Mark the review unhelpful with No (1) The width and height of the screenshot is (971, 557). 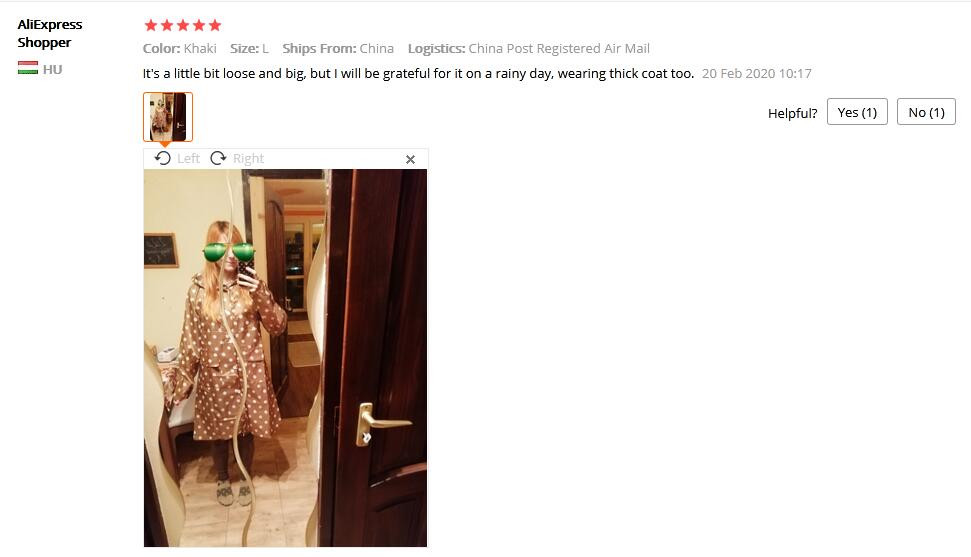pyautogui.click(x=926, y=112)
